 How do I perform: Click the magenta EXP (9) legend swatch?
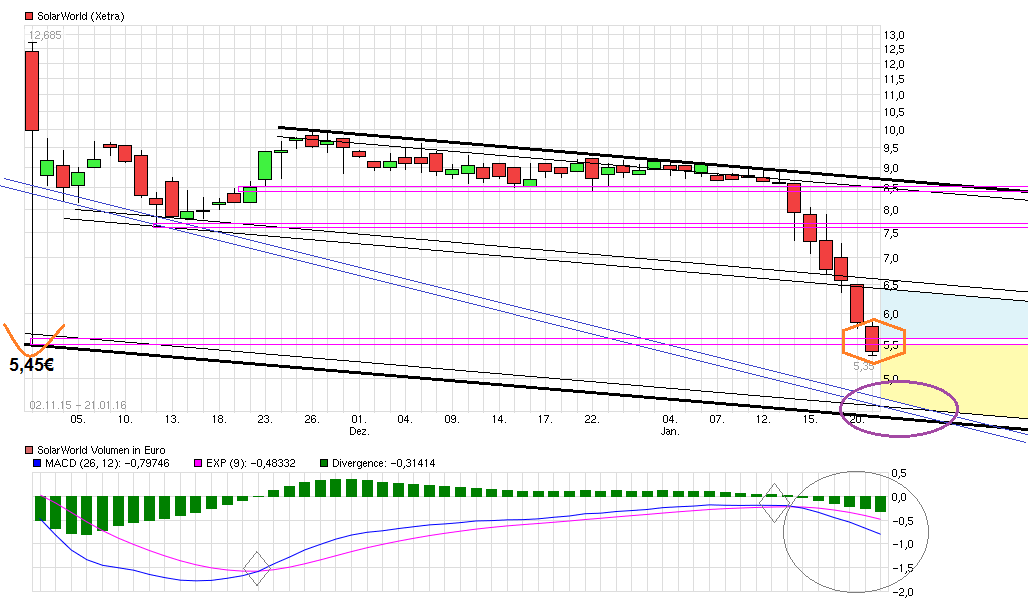click(199, 463)
